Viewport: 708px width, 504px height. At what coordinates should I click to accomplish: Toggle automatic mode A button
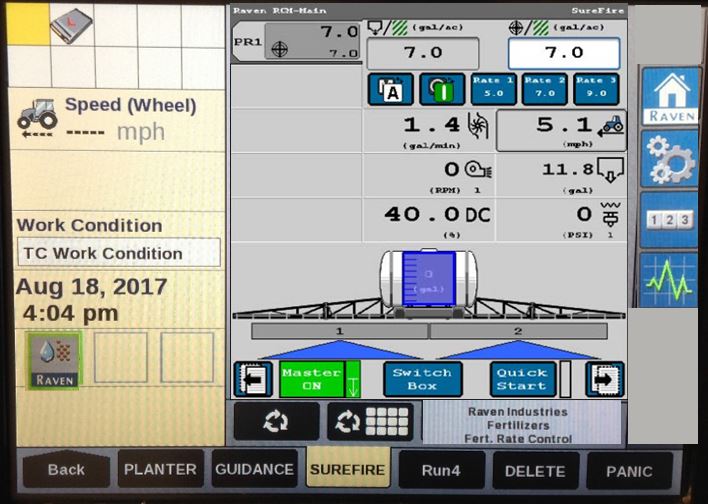(390, 89)
